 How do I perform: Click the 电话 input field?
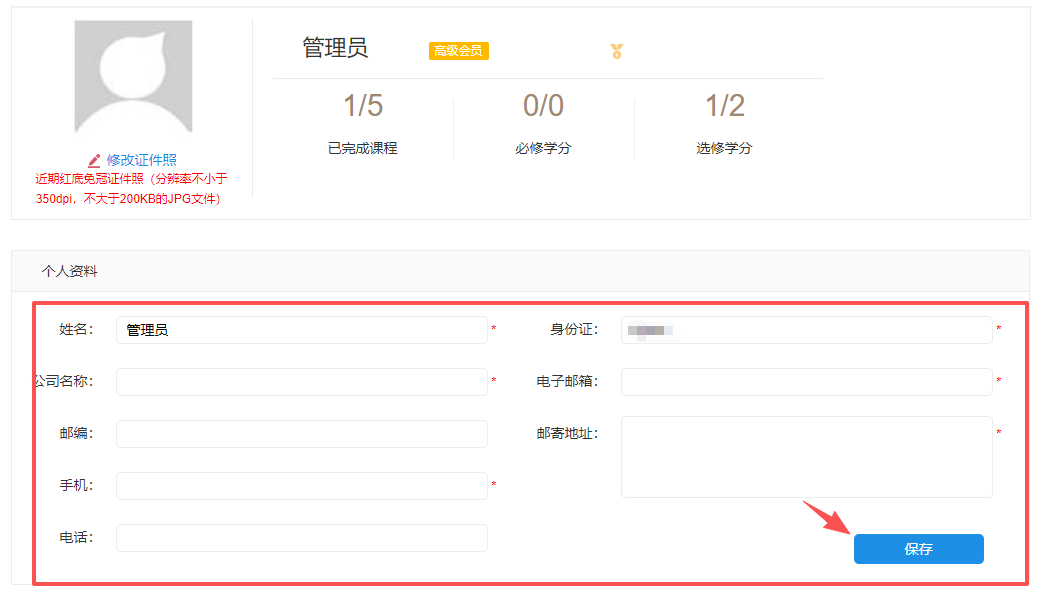point(301,538)
